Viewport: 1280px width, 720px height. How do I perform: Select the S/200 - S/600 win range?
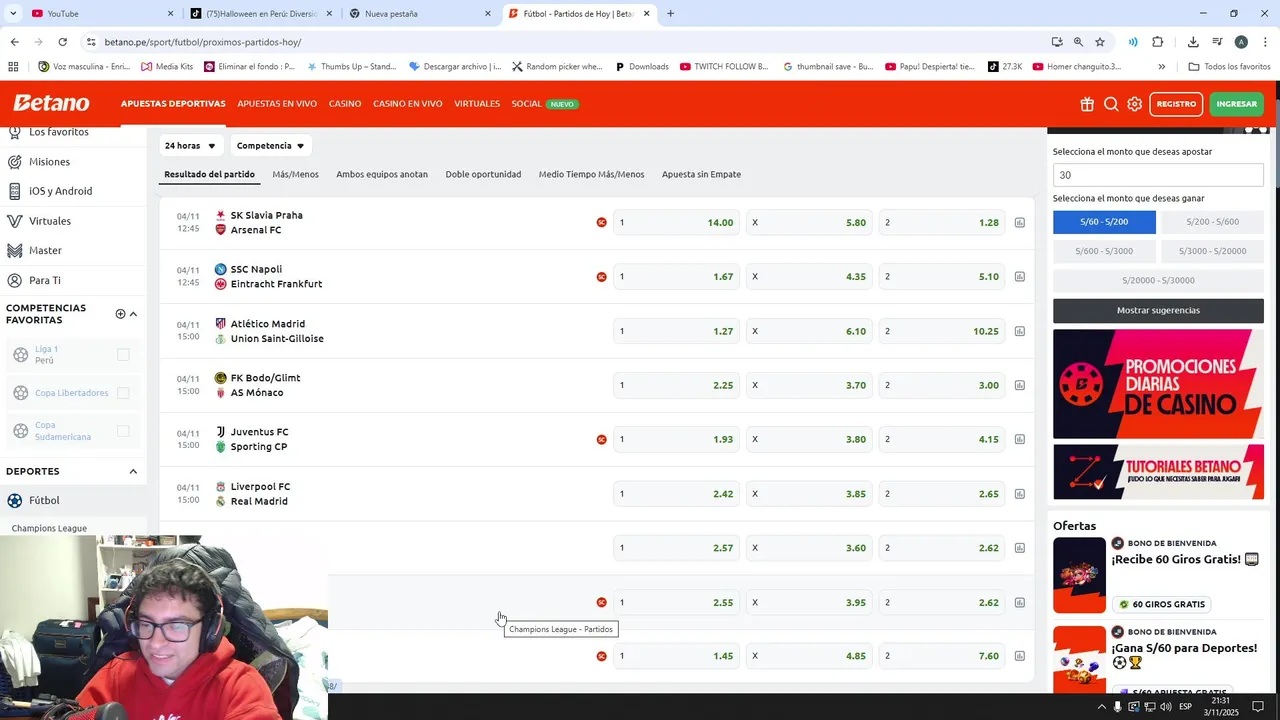(1212, 222)
